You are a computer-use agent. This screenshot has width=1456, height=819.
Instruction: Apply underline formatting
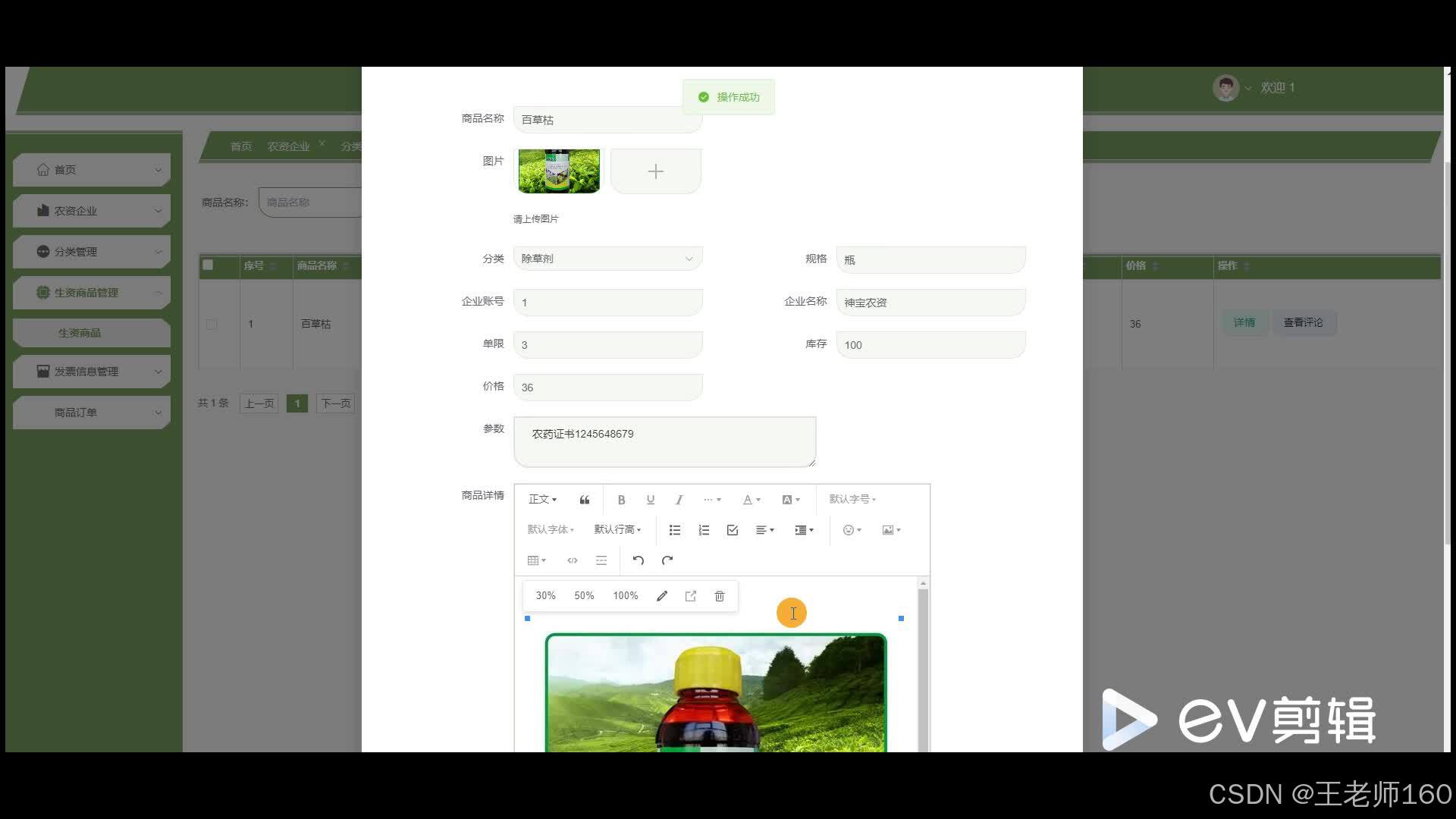point(650,500)
